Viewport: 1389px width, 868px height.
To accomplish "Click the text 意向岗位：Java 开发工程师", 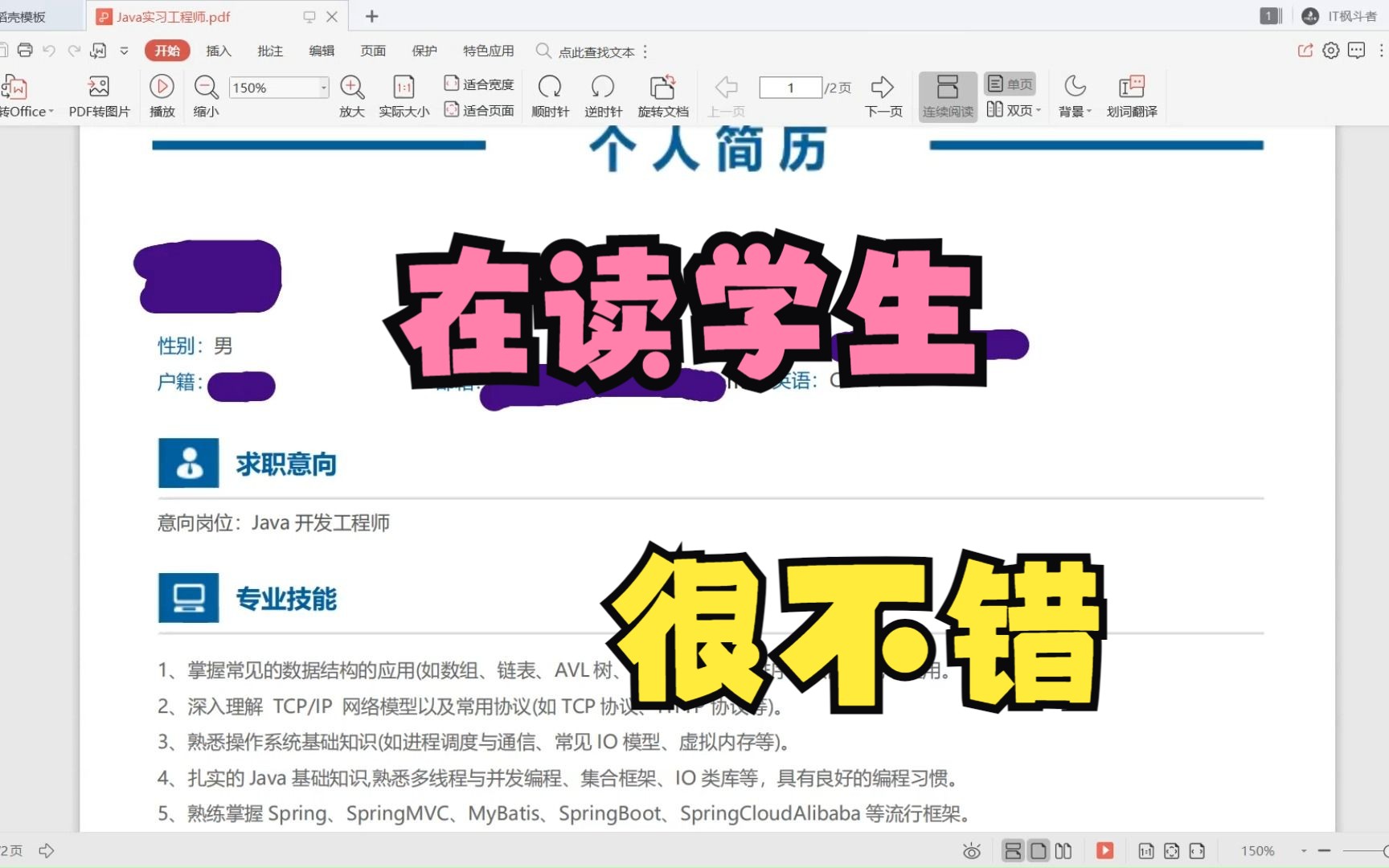I will point(273,523).
